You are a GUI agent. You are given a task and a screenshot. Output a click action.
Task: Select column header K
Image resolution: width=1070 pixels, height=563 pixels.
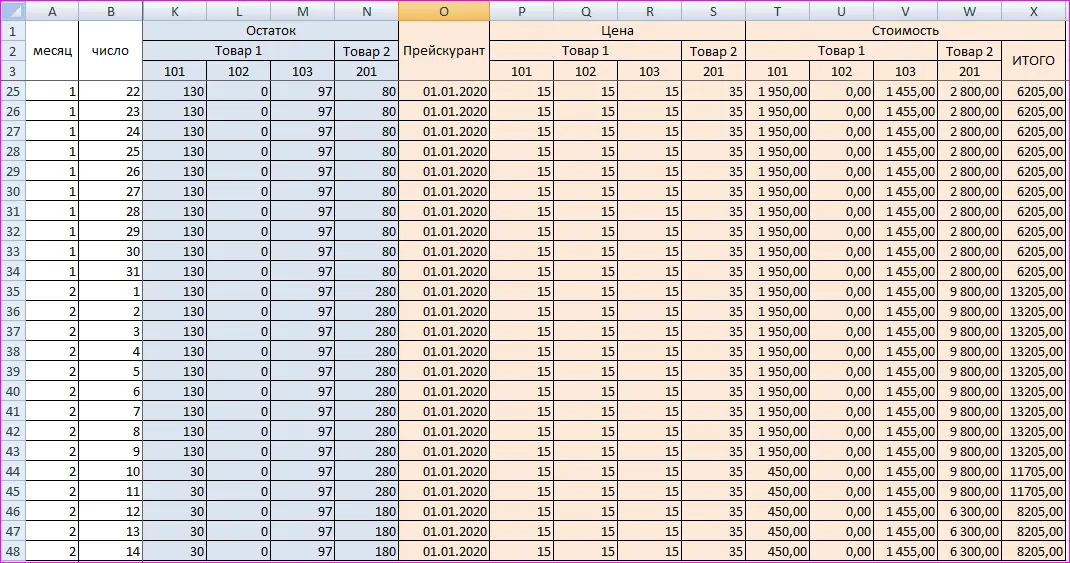point(175,11)
